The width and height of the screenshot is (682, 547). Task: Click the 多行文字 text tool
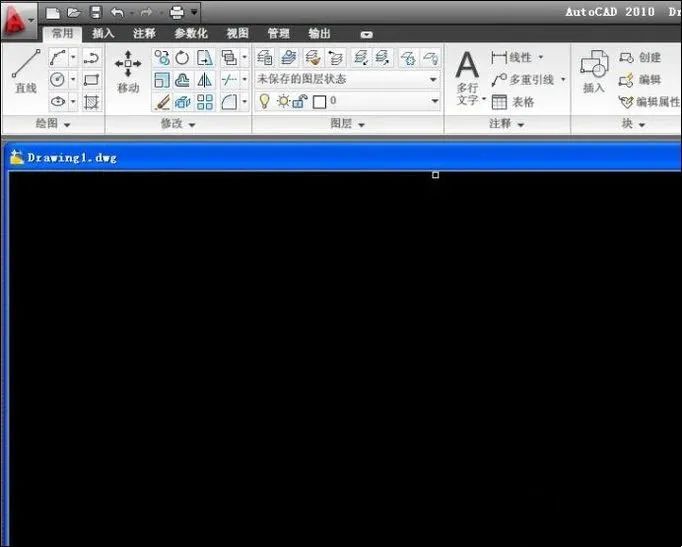[467, 77]
